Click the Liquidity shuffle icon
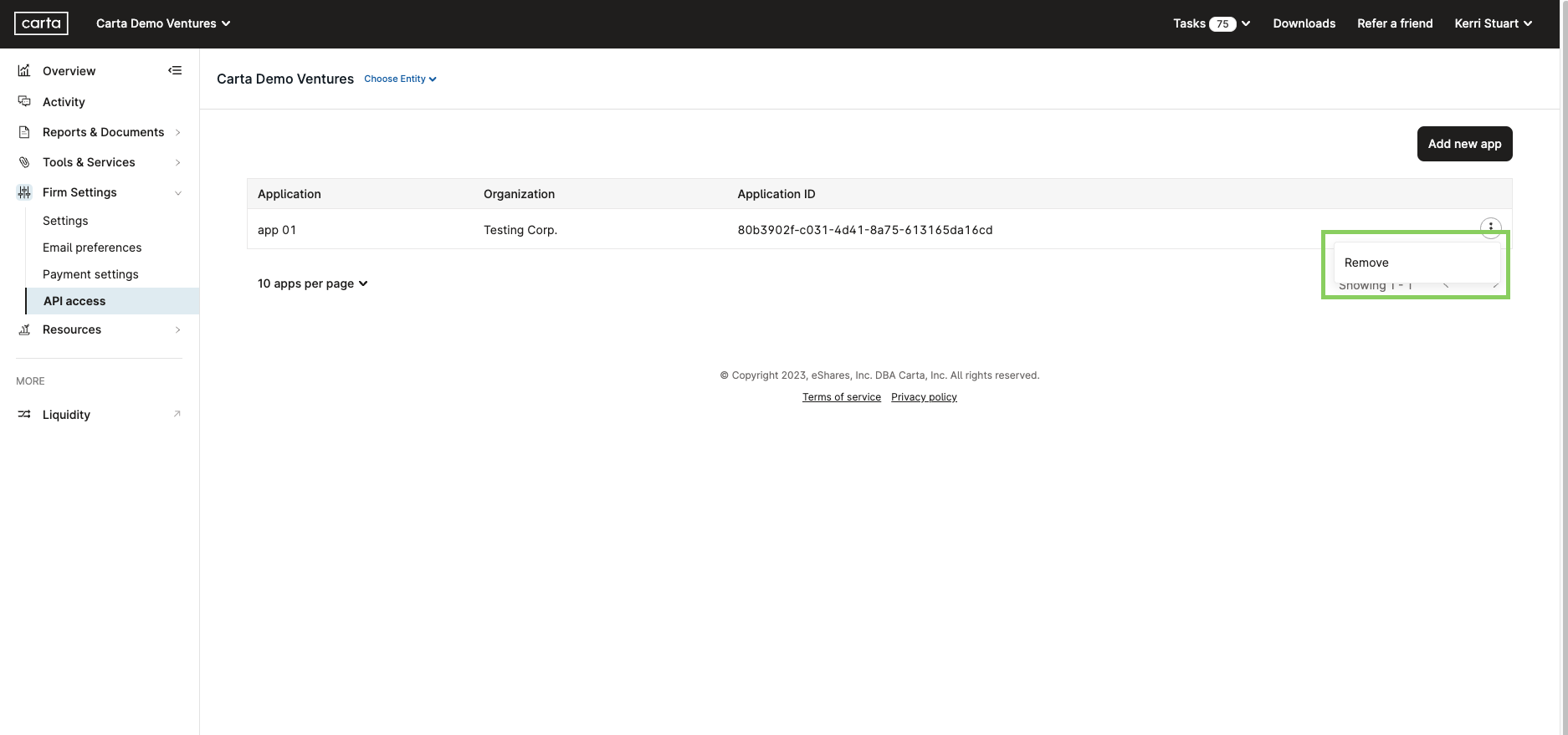Image resolution: width=1568 pixels, height=735 pixels. point(24,415)
